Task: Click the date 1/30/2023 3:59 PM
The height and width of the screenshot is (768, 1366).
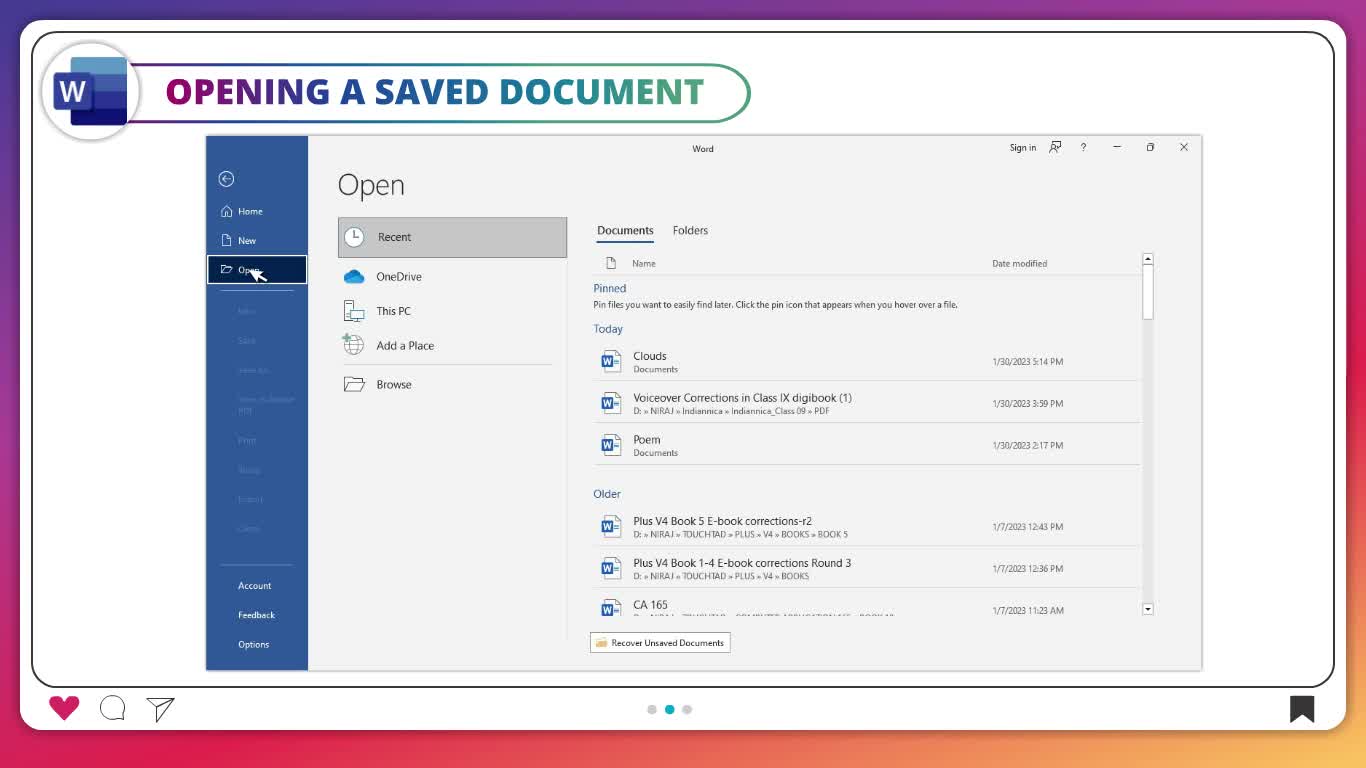Action: (1027, 404)
